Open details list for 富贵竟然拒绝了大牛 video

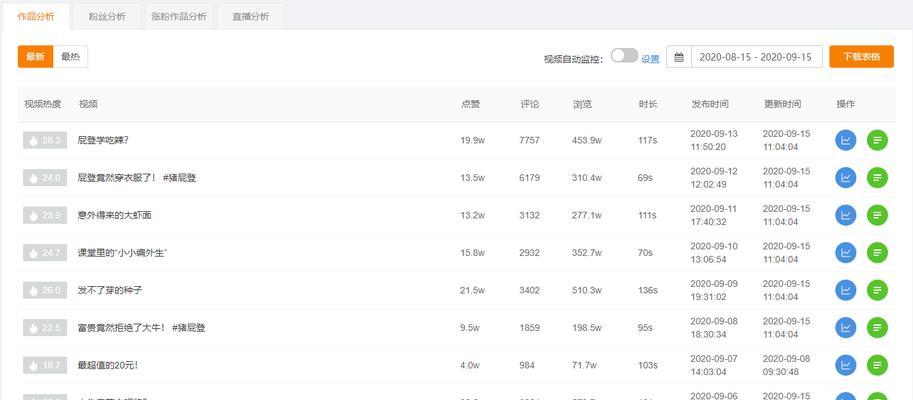click(877, 328)
